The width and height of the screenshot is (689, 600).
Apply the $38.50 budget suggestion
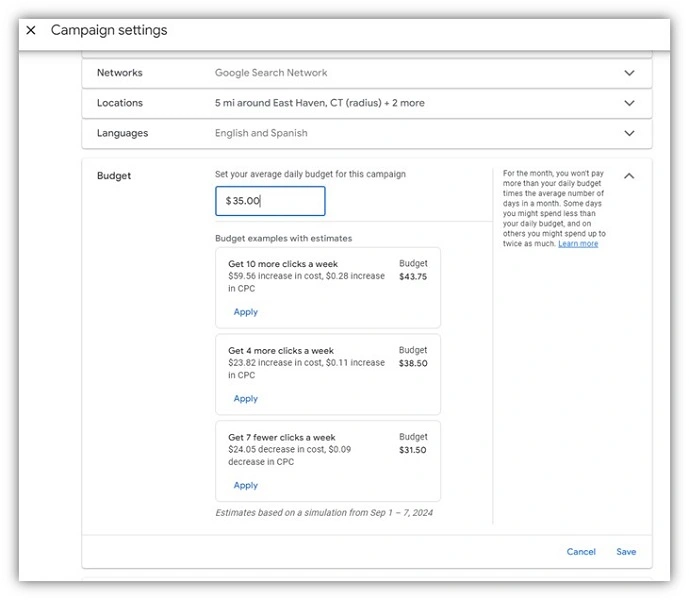coord(246,399)
